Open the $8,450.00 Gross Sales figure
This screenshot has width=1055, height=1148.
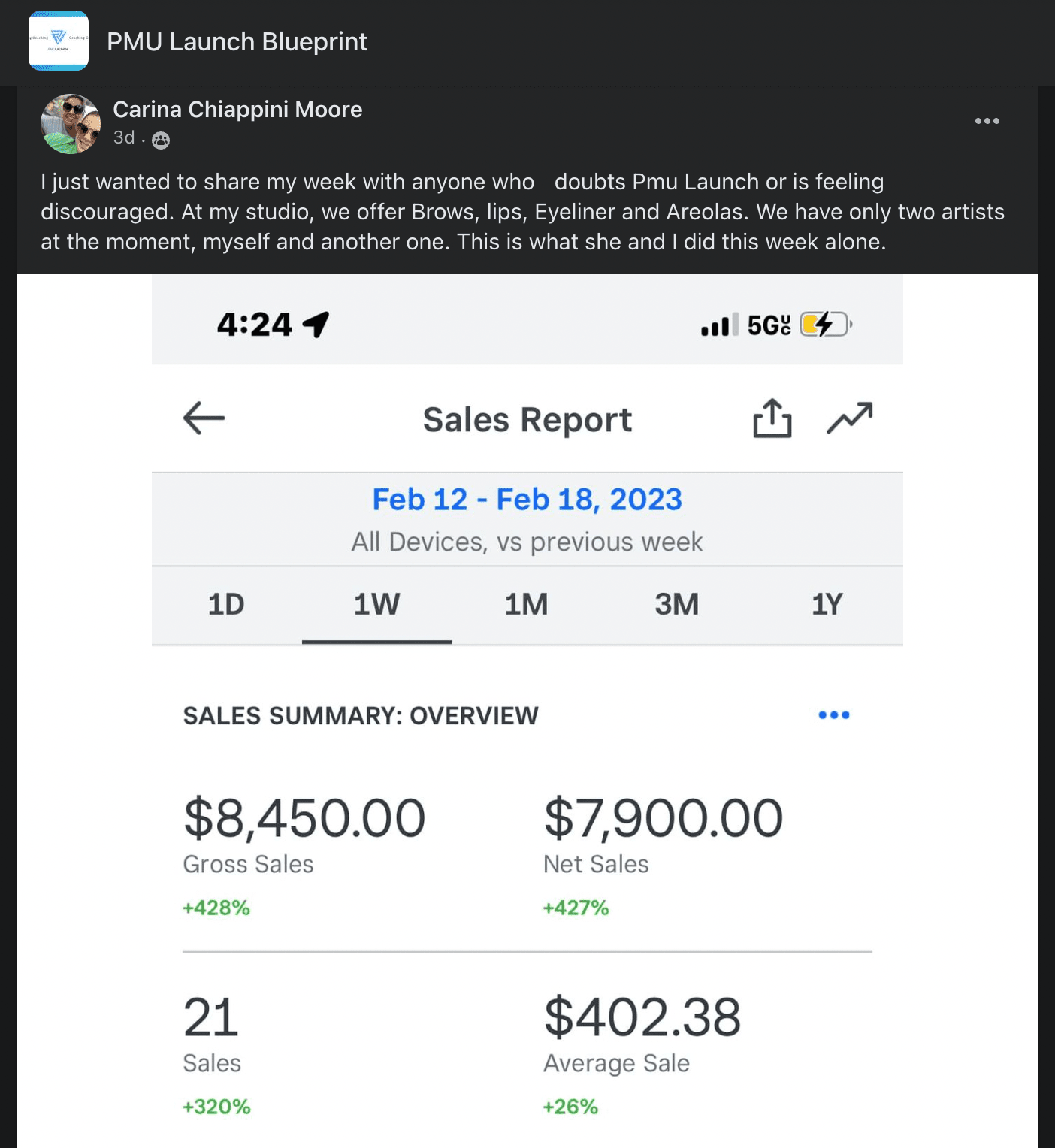(304, 818)
